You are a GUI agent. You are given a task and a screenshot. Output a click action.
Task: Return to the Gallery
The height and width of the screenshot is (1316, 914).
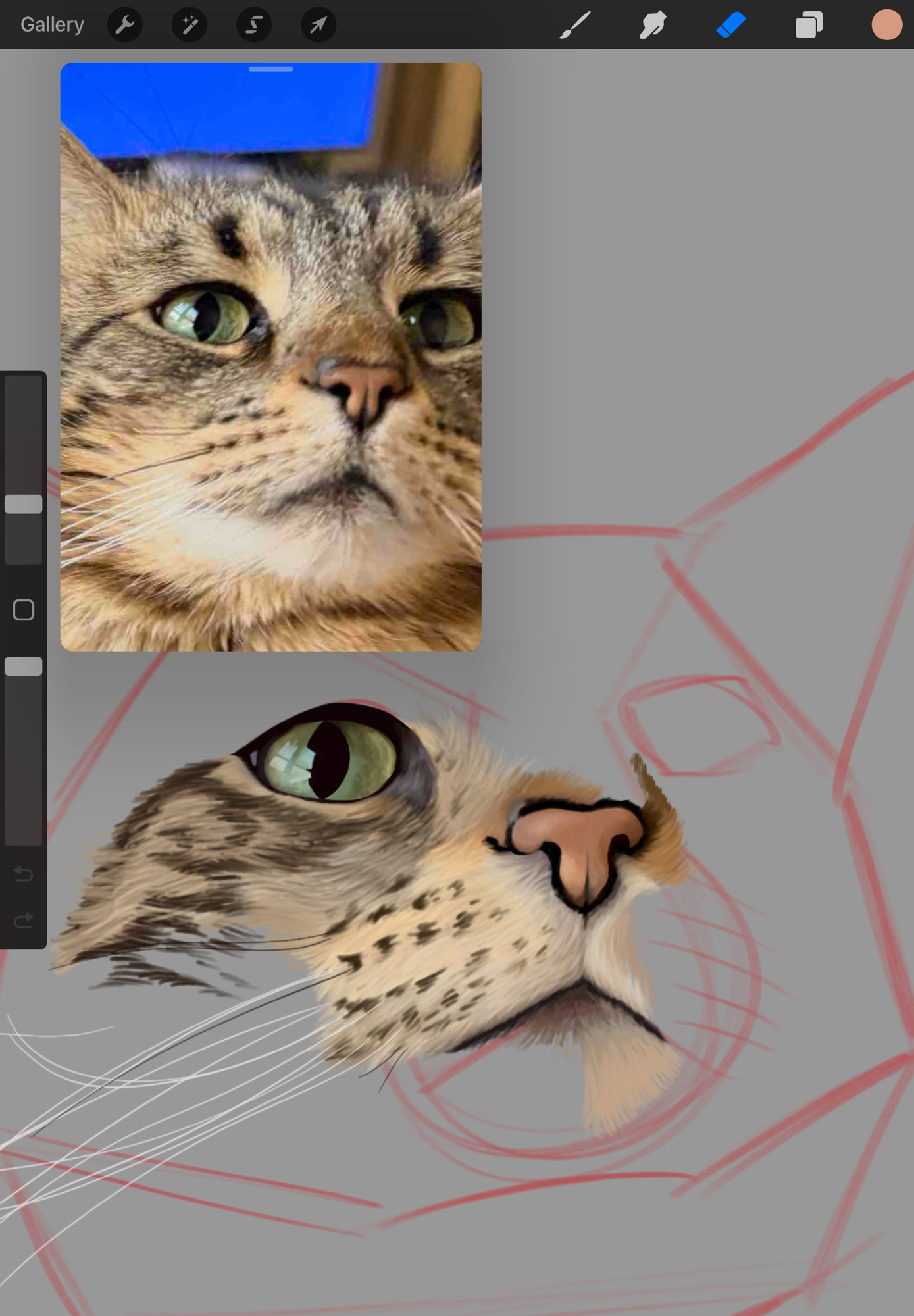(52, 25)
